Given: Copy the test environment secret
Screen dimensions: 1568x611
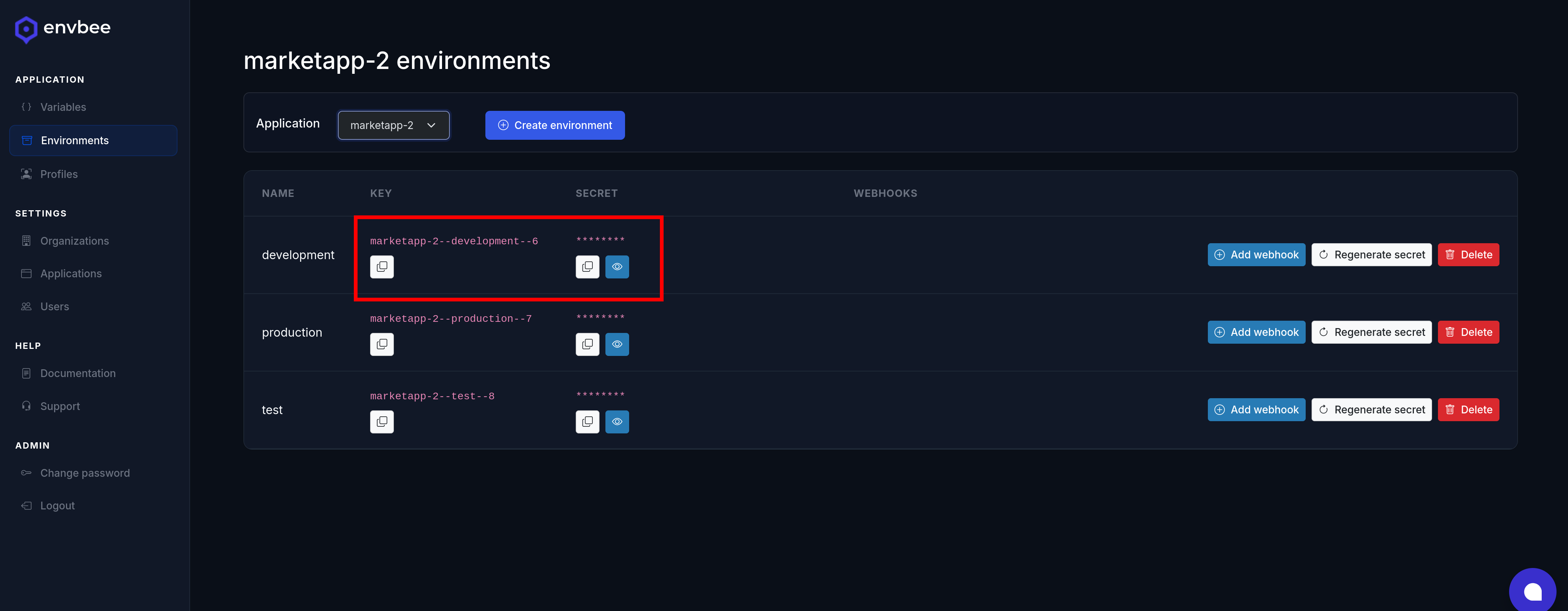Looking at the screenshot, I should coord(587,422).
